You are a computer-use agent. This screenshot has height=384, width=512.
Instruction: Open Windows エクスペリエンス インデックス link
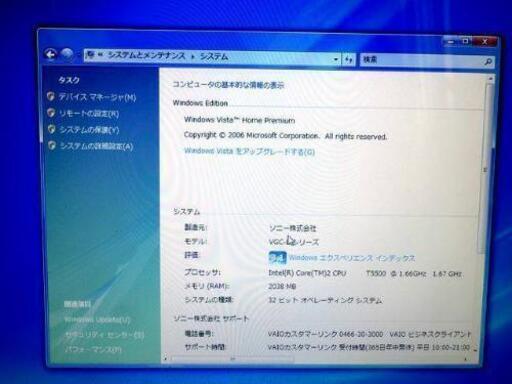pos(352,258)
